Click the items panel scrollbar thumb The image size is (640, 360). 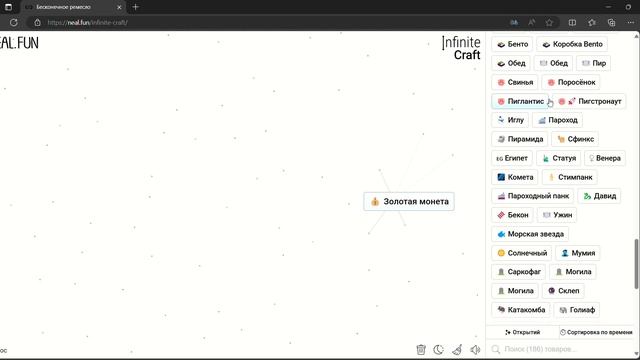[636, 264]
